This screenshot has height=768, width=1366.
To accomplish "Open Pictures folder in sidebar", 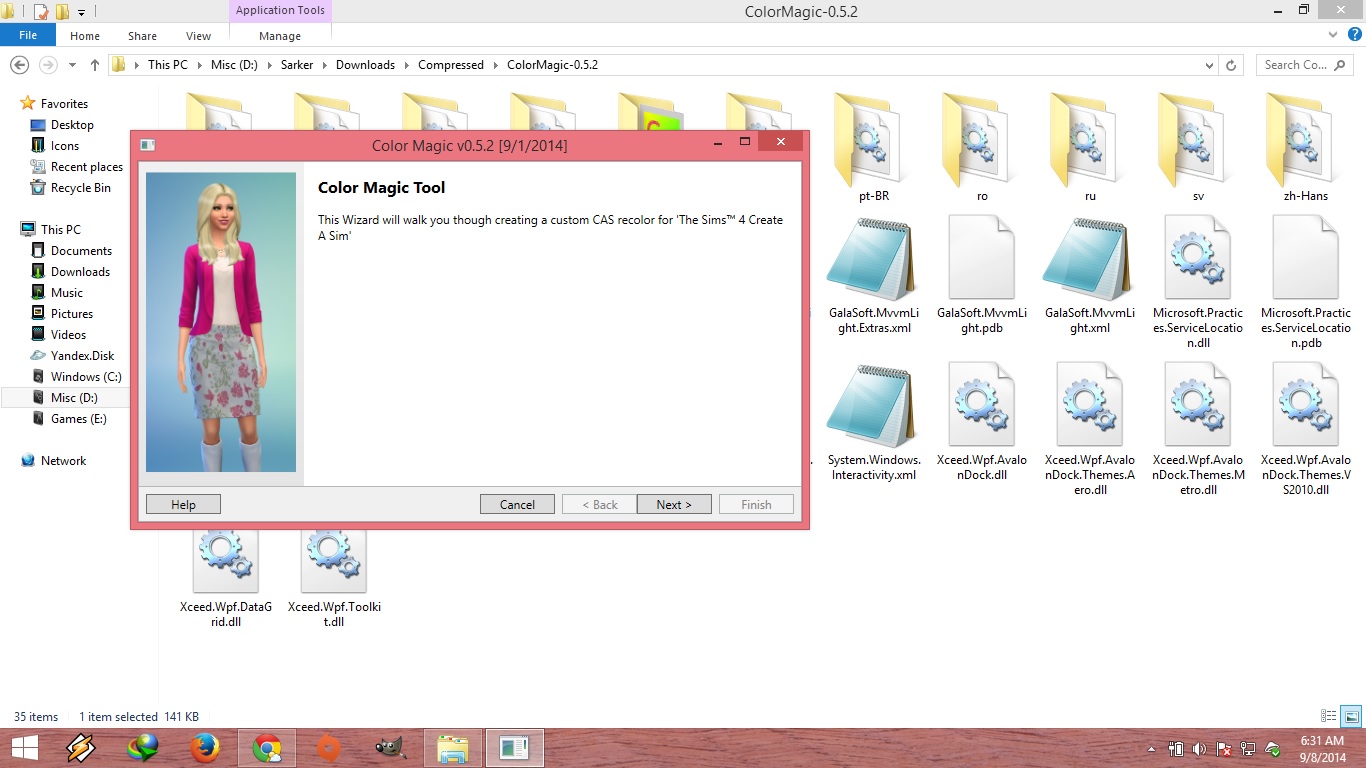I will click(72, 314).
